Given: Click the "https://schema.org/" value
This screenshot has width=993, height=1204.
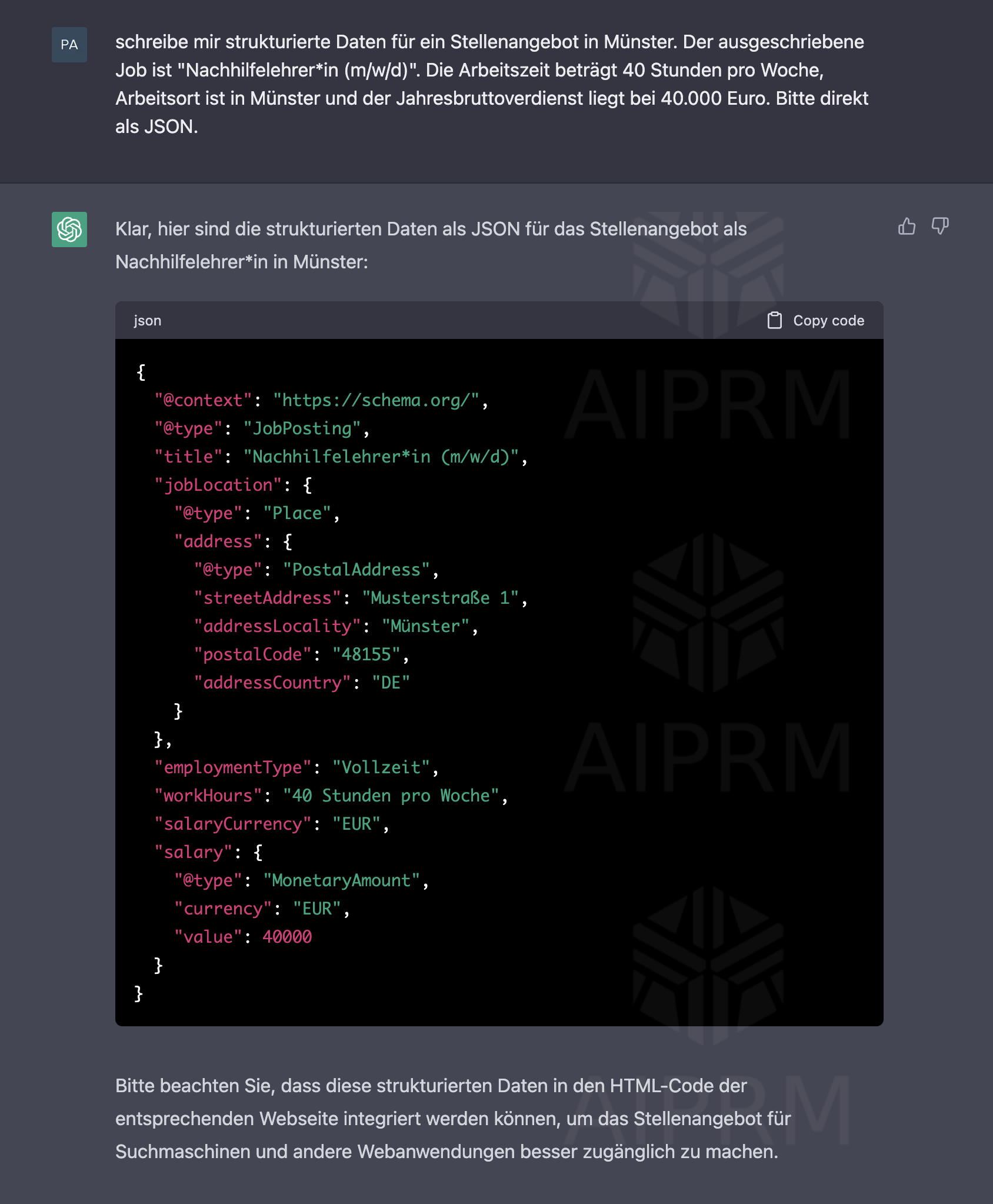Looking at the screenshot, I should click(x=376, y=400).
